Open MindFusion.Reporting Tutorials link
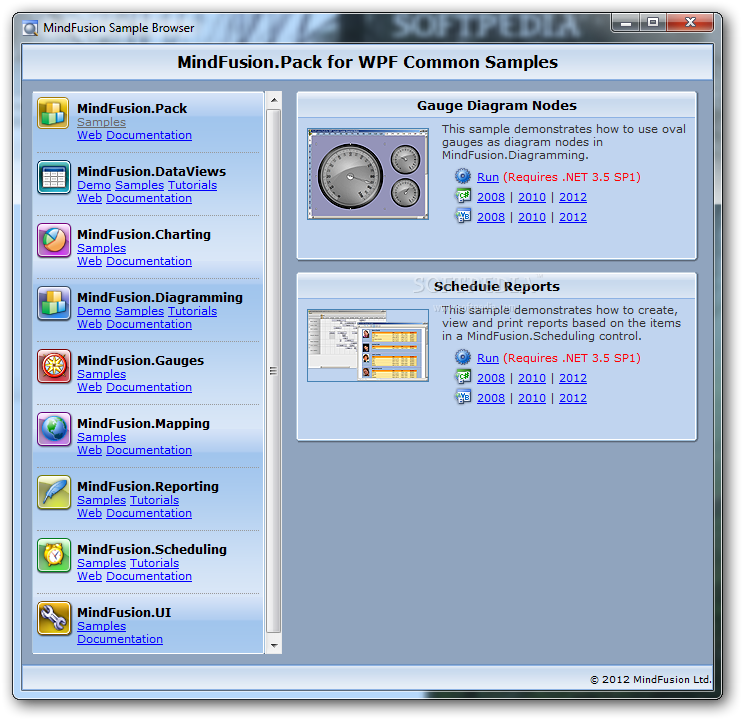The width and height of the screenshot is (743, 720). point(154,501)
